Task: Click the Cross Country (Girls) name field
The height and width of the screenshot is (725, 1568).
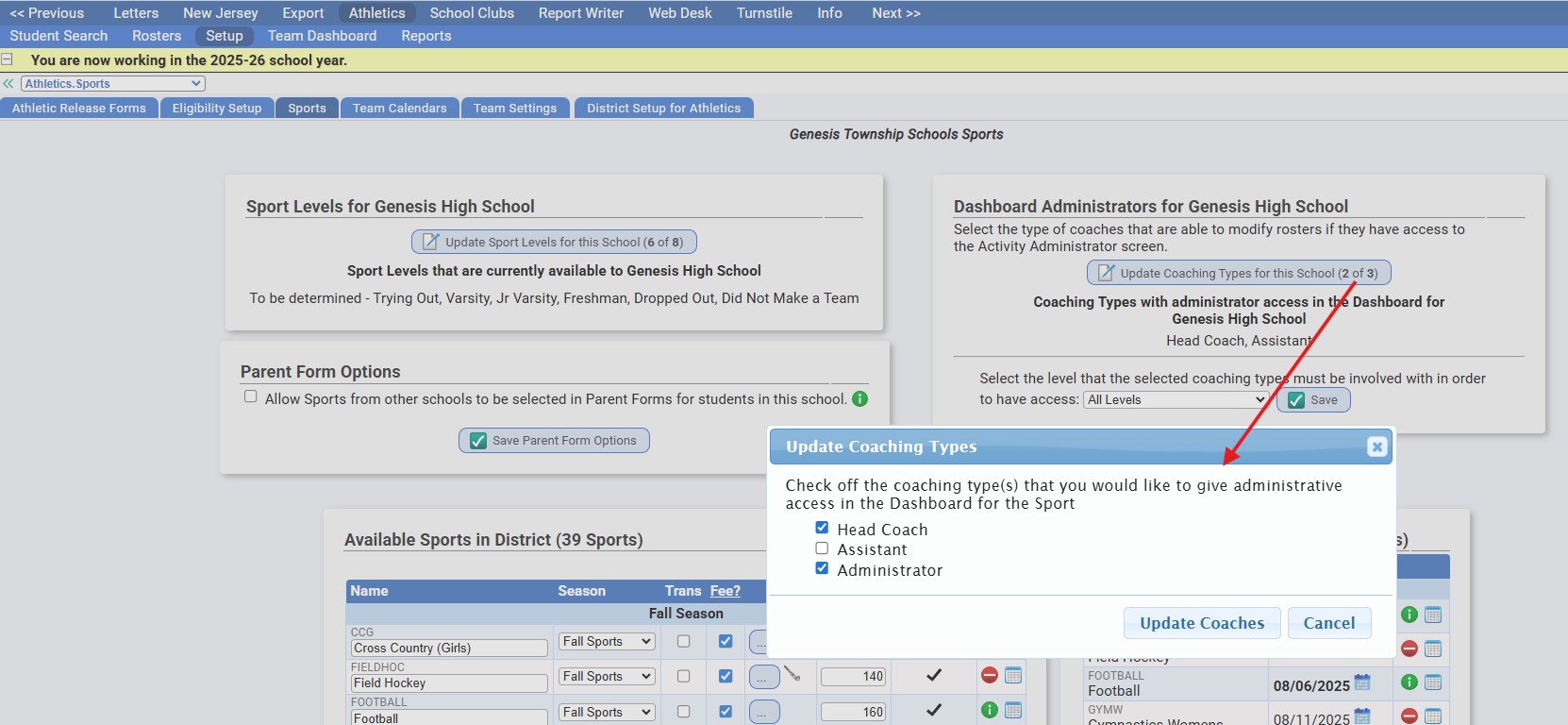Action: click(449, 649)
